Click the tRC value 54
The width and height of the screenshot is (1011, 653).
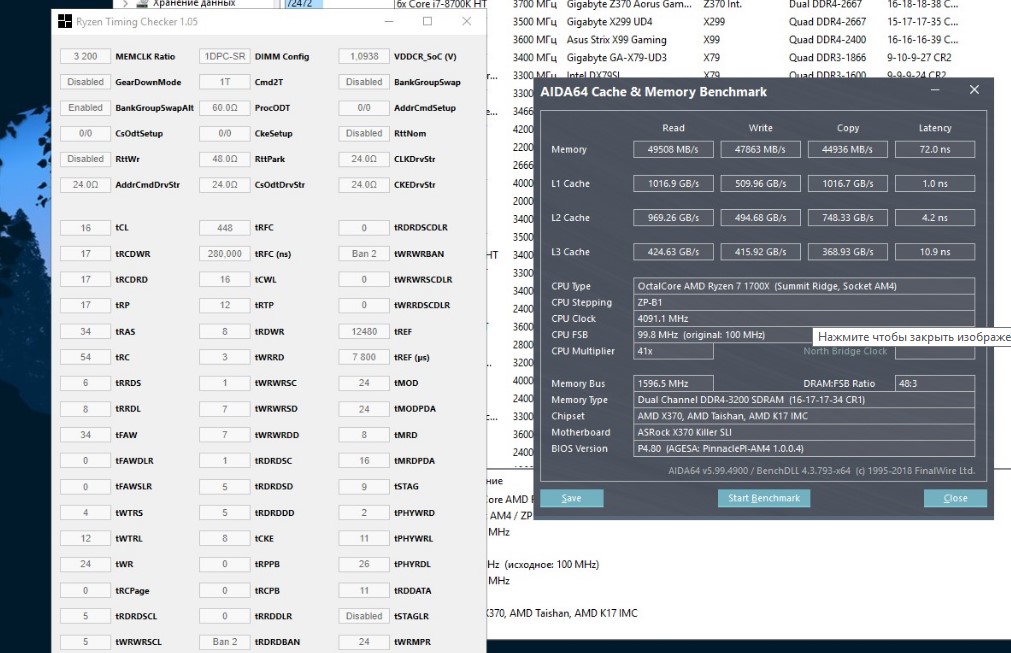[x=85, y=357]
